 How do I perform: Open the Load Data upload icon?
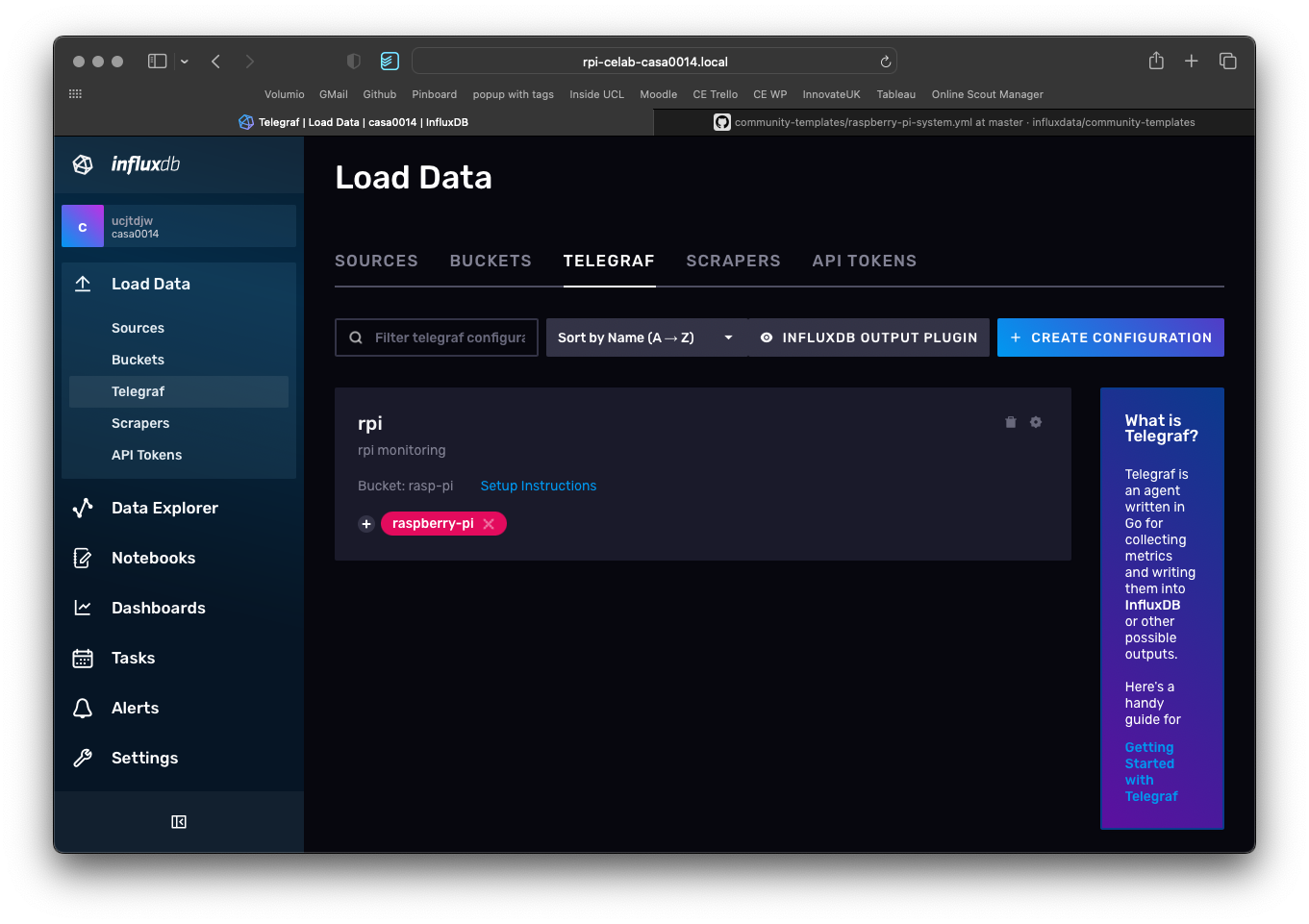(83, 284)
